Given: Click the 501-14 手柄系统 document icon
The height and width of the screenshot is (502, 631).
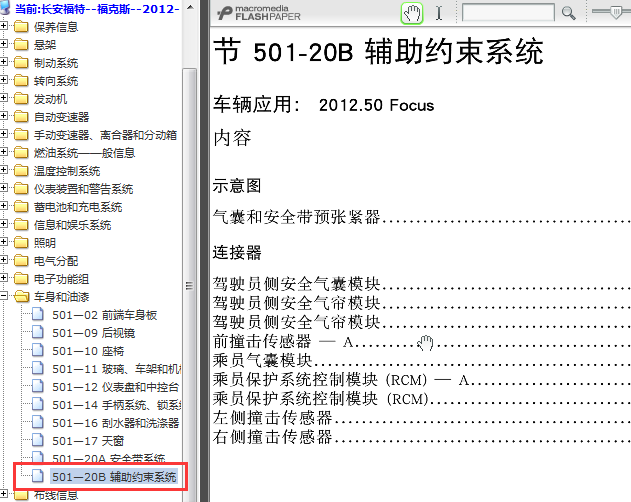Looking at the screenshot, I should 38,404.
